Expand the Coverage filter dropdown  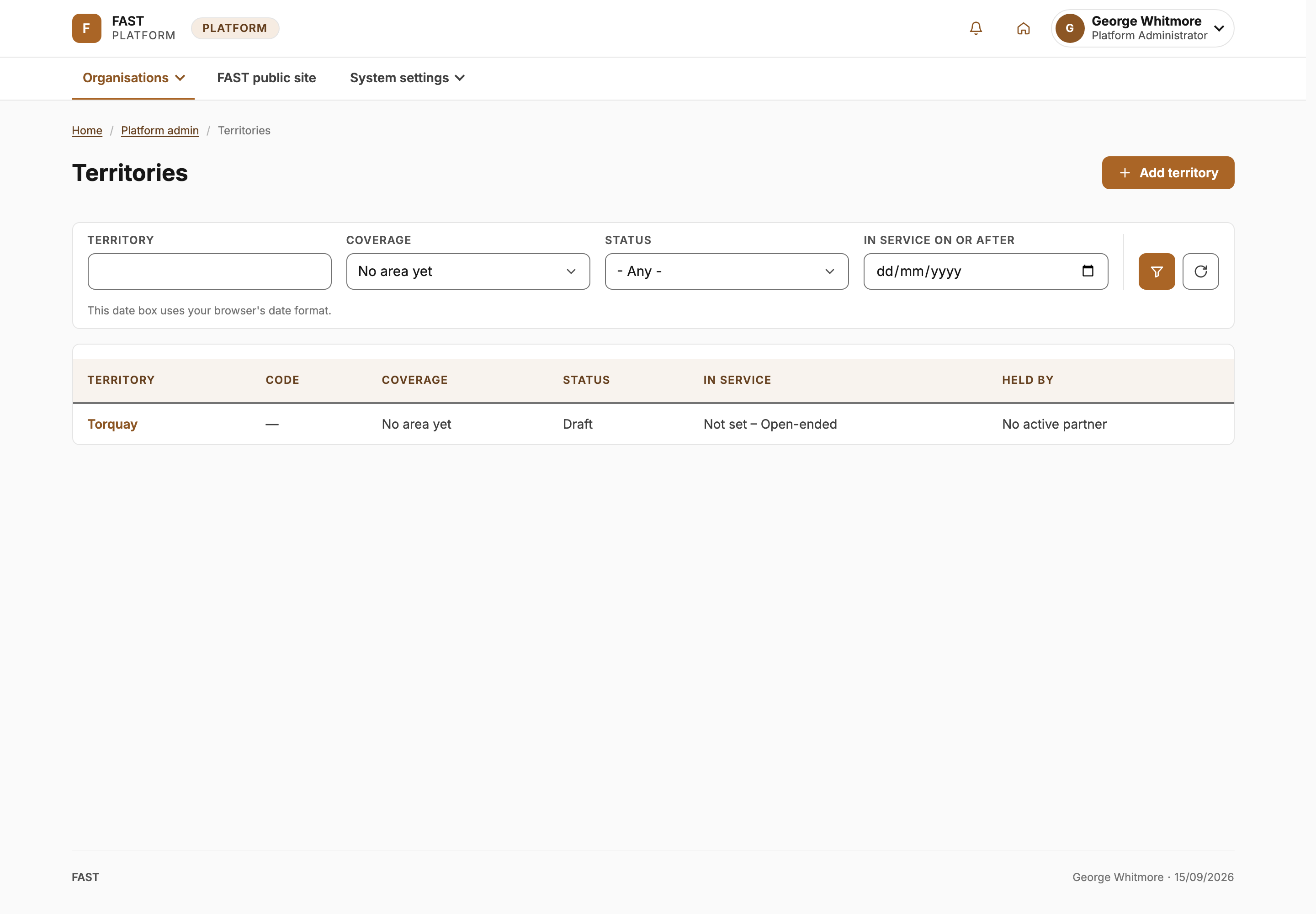468,271
